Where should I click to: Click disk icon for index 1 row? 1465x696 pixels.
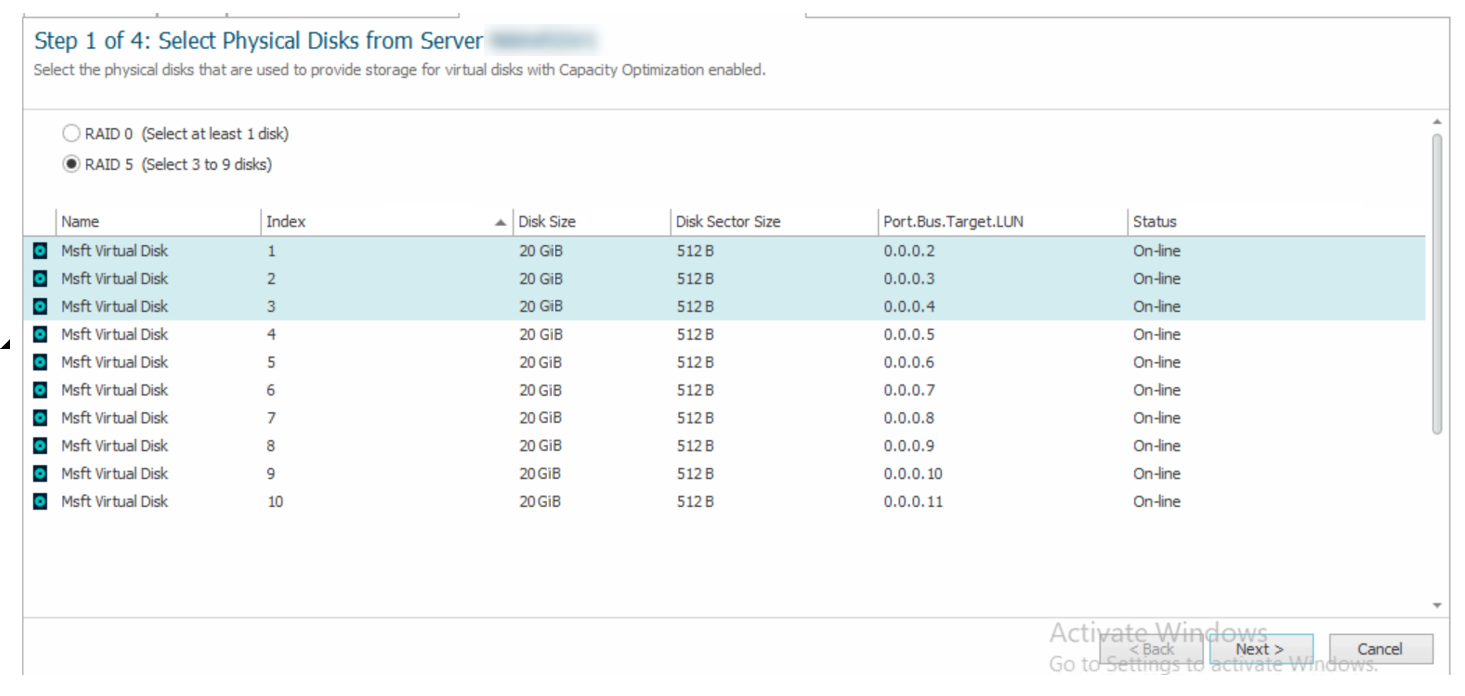[x=40, y=251]
